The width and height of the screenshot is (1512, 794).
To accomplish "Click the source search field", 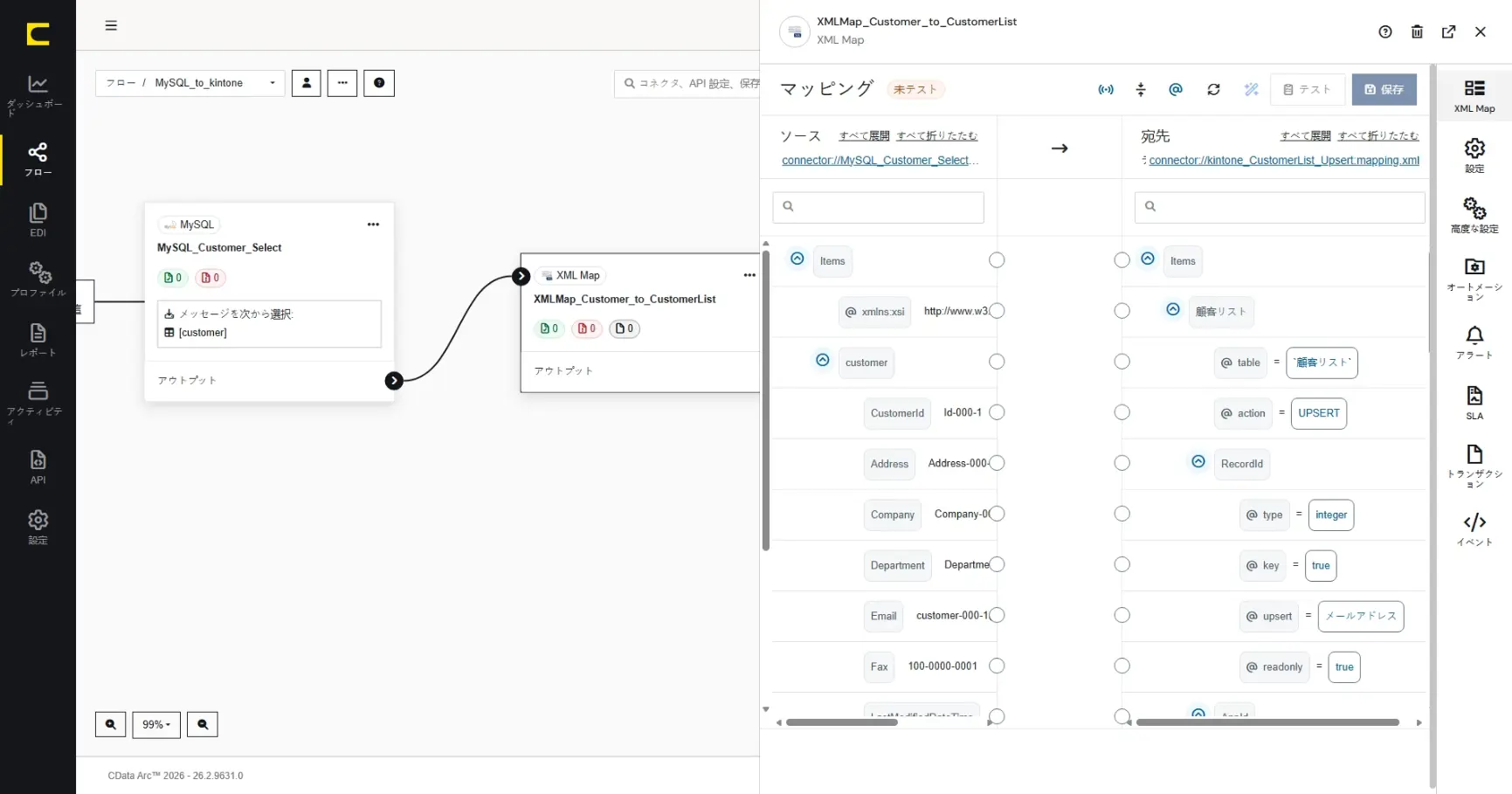I will tap(878, 207).
